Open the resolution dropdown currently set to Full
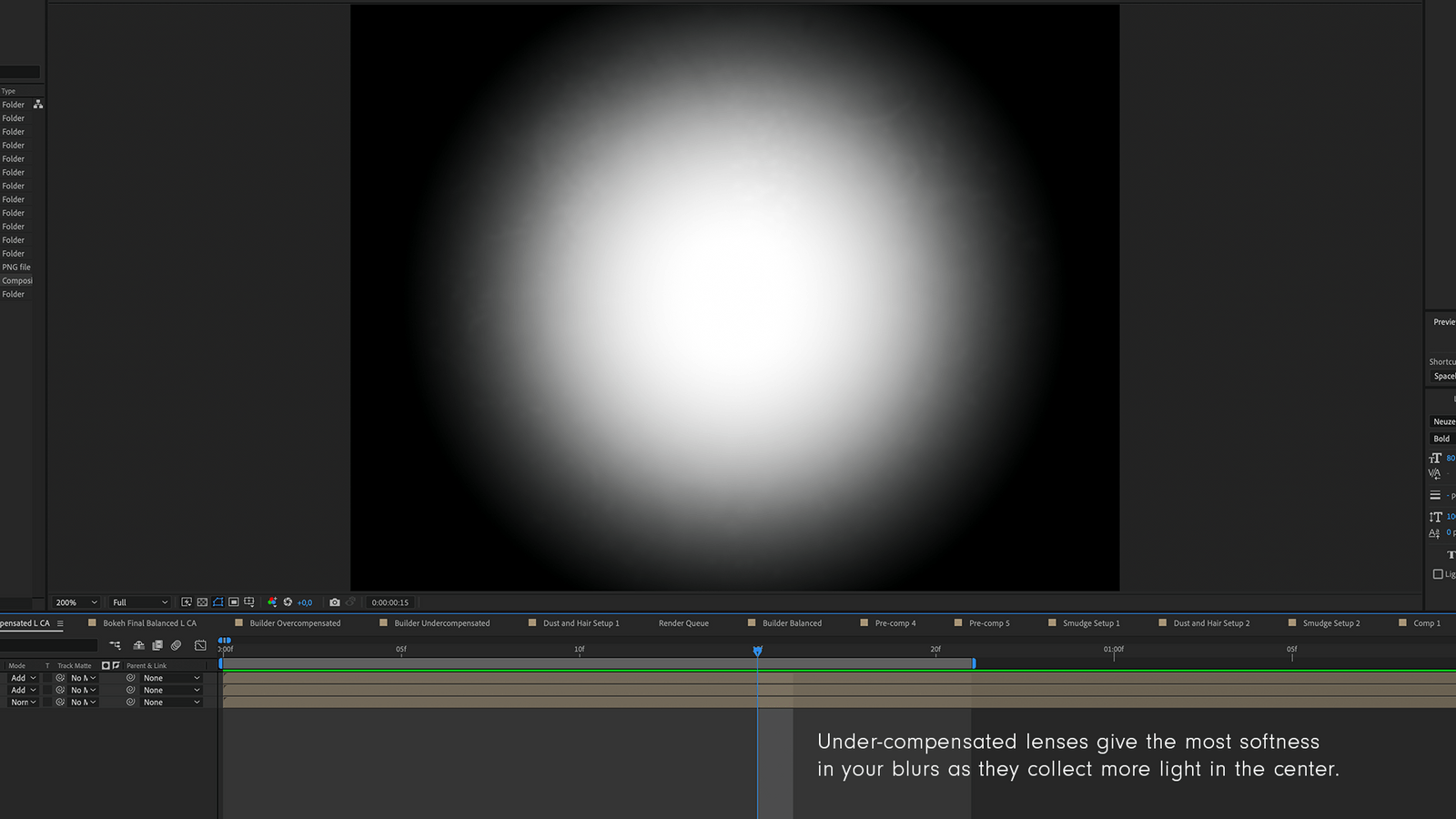The image size is (1456, 819). (x=138, y=602)
